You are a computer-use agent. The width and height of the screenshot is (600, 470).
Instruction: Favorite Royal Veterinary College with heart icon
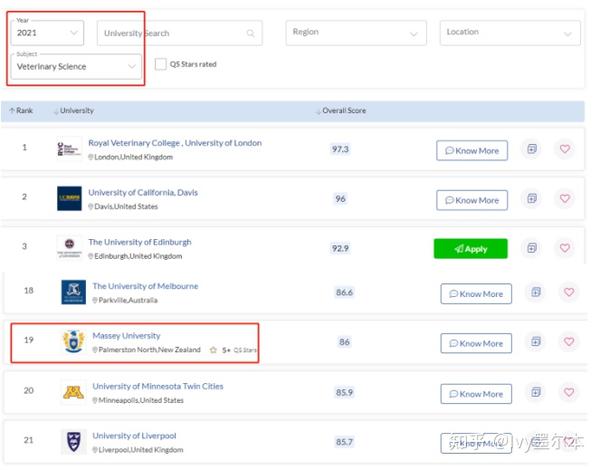(x=565, y=149)
